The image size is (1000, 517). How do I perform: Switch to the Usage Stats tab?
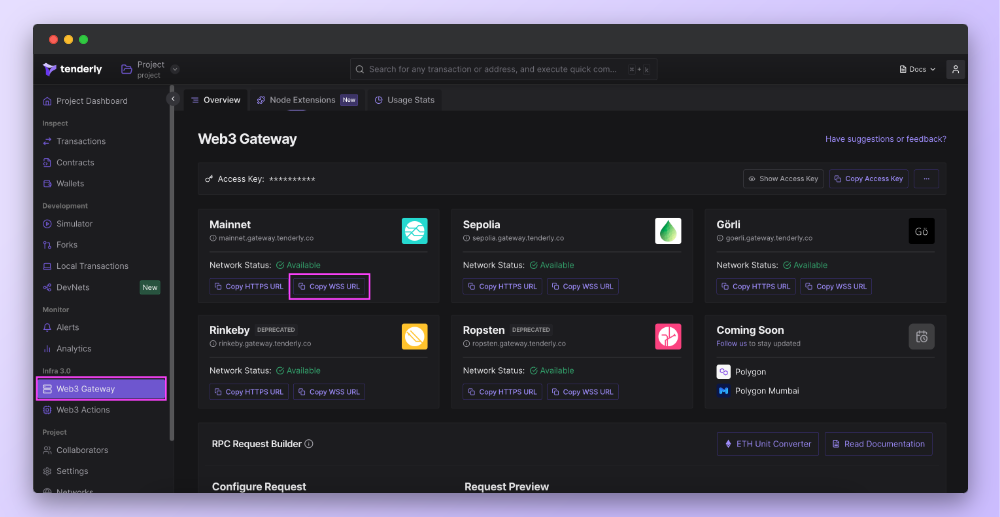(x=405, y=100)
